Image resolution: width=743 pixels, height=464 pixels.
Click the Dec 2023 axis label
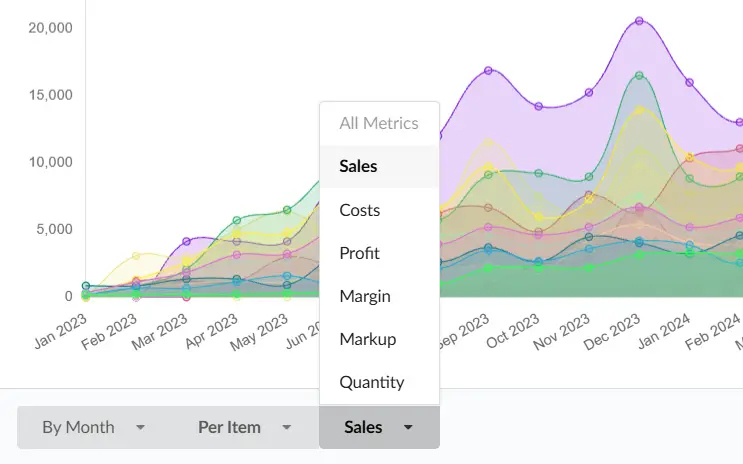(612, 332)
